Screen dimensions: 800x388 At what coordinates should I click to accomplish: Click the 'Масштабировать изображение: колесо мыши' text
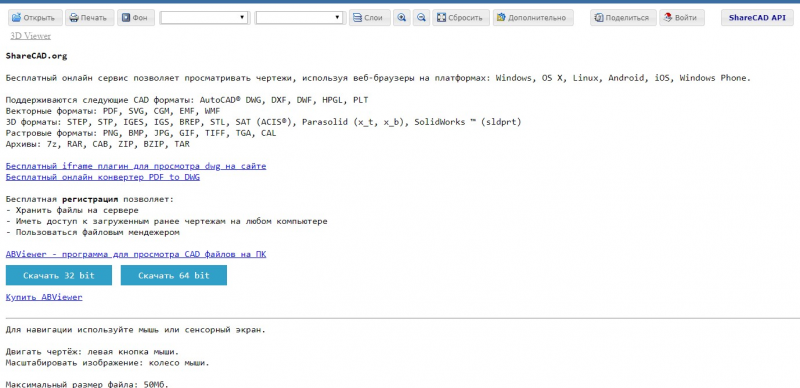click(x=108, y=363)
